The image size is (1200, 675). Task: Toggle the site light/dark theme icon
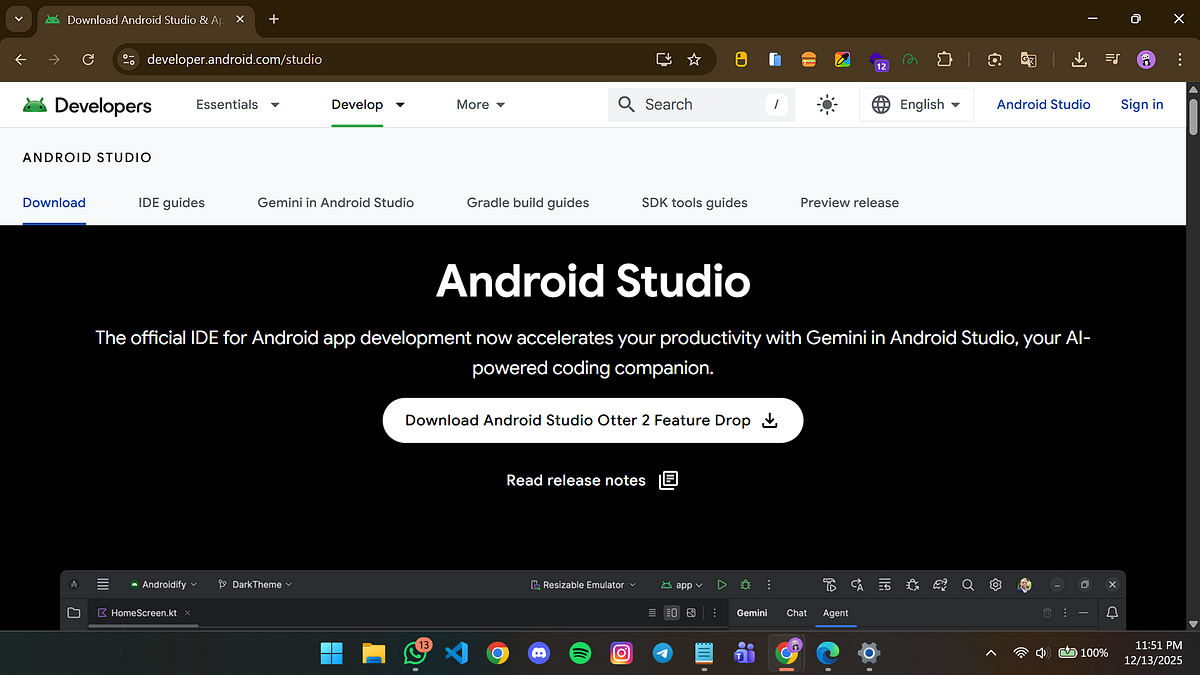tap(827, 104)
